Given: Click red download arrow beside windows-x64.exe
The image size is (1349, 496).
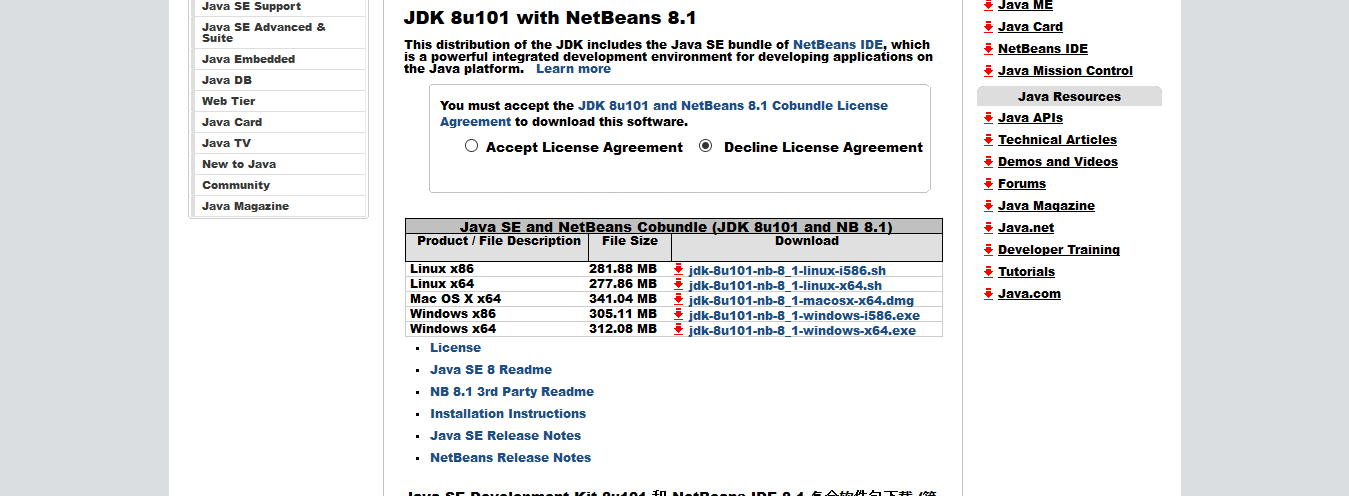Looking at the screenshot, I should coord(678,330).
